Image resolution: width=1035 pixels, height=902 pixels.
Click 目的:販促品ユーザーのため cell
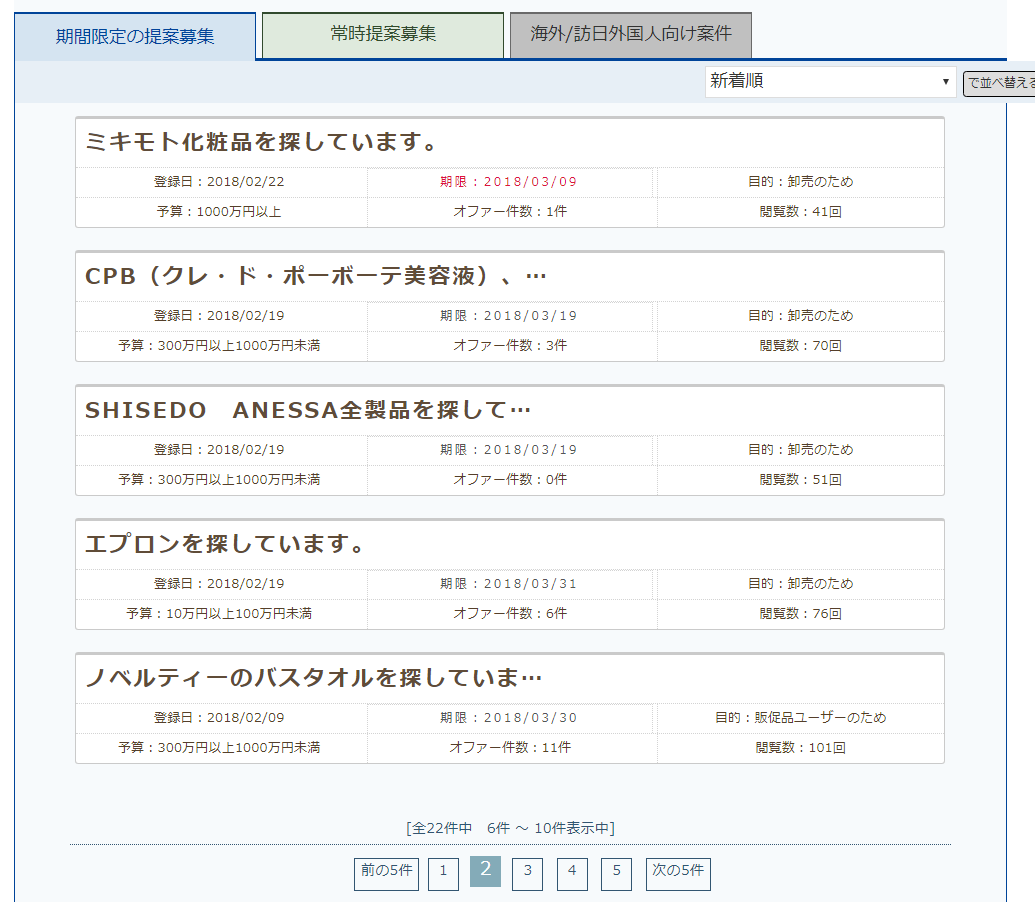click(801, 718)
